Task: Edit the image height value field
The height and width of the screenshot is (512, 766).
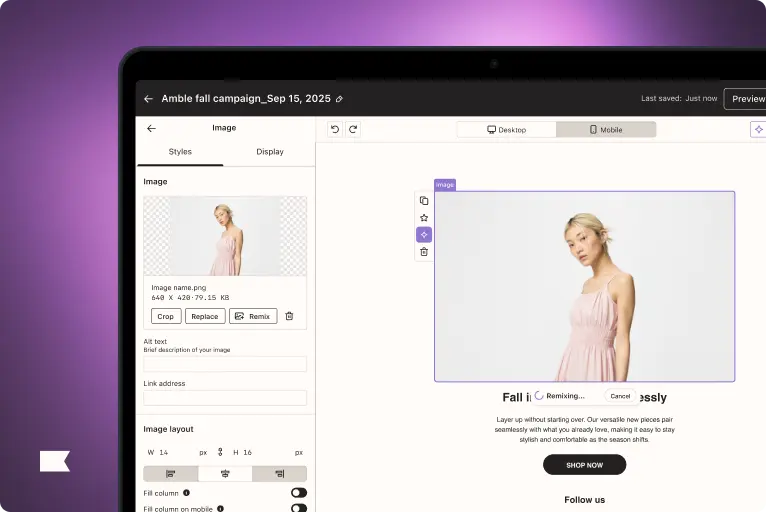Action: pos(268,452)
